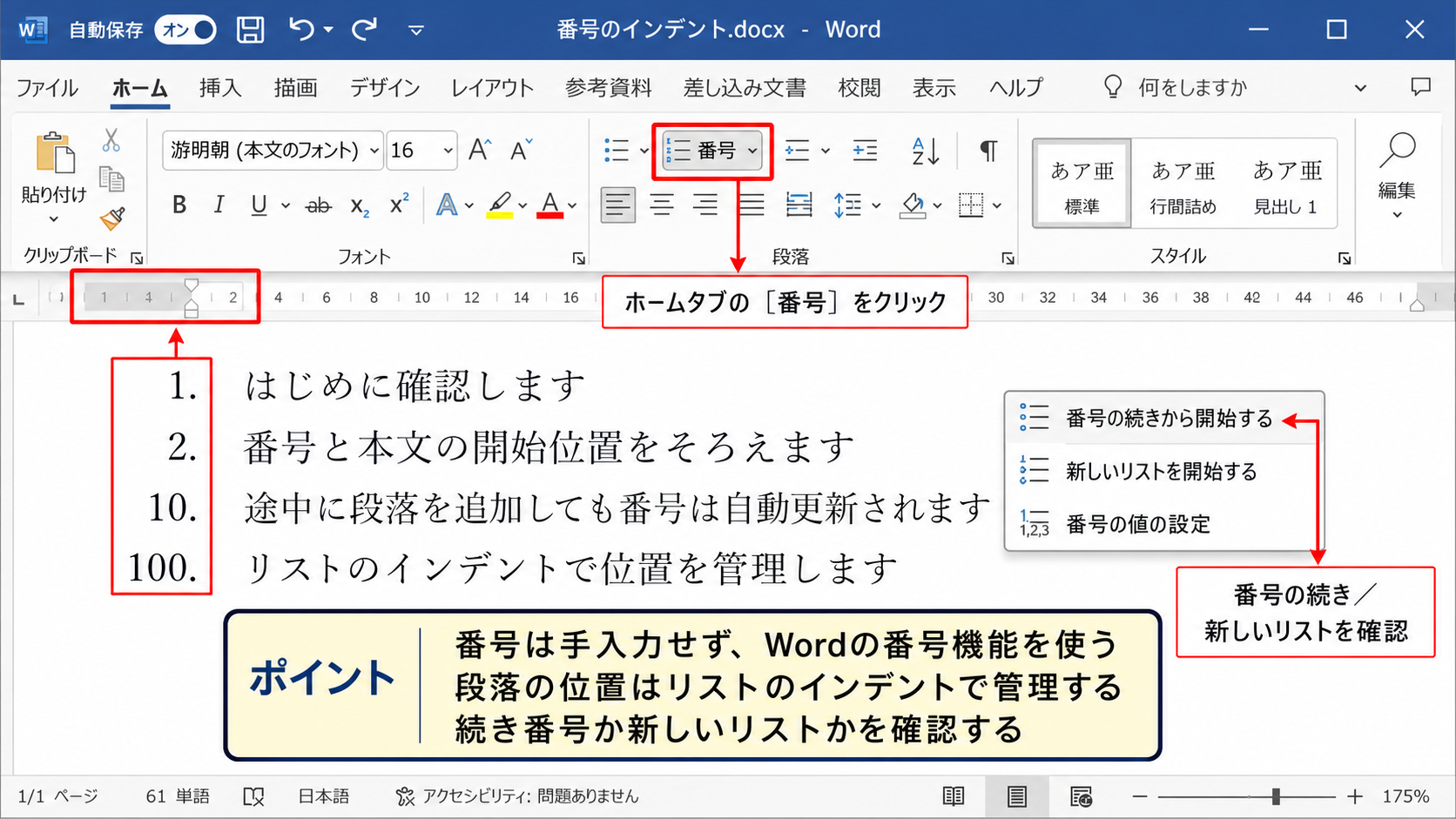Image resolution: width=1456 pixels, height=819 pixels.
Task: Undo the last action
Action: [301, 30]
